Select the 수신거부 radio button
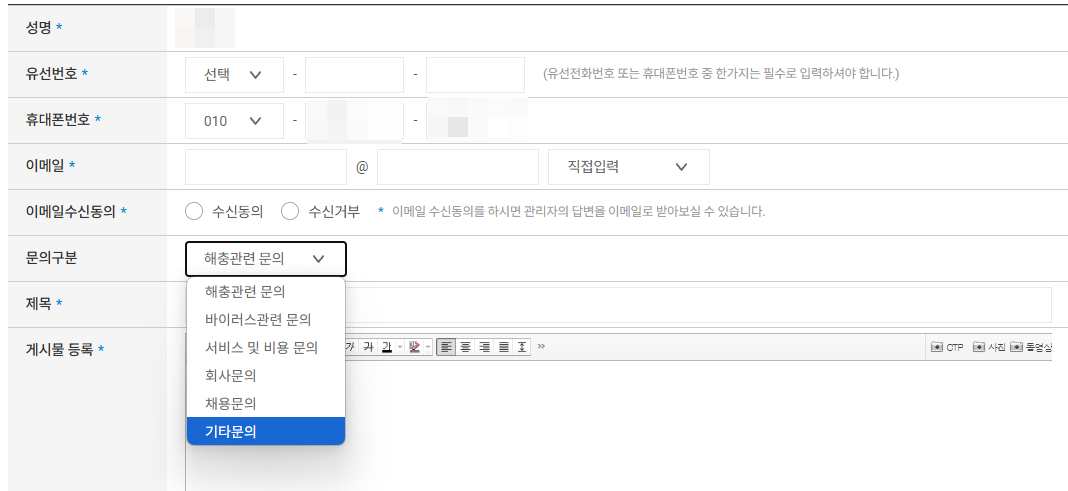This screenshot has width=1068, height=491. 290,211
